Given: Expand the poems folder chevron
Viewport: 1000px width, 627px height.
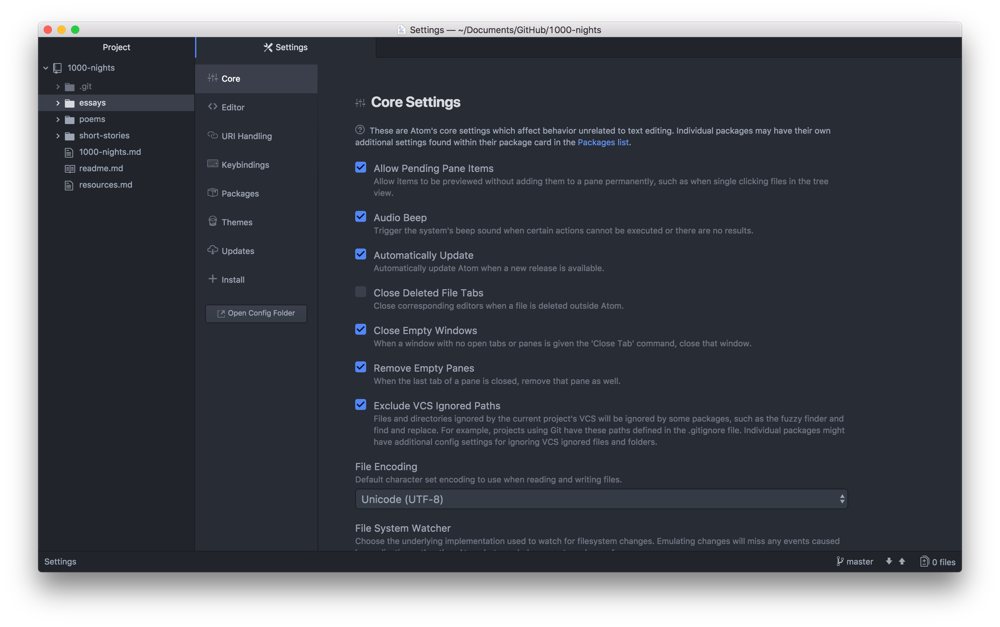Looking at the screenshot, I should [57, 119].
